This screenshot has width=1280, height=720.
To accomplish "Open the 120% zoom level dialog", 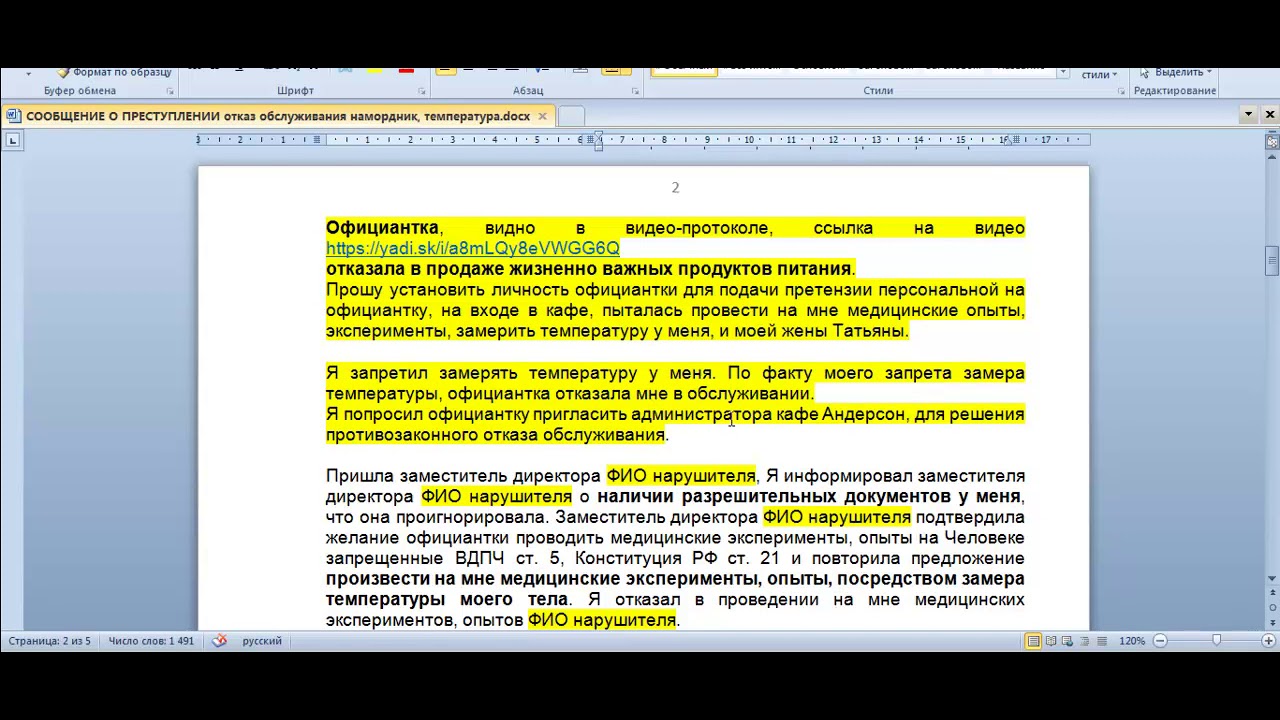I will click(1132, 641).
